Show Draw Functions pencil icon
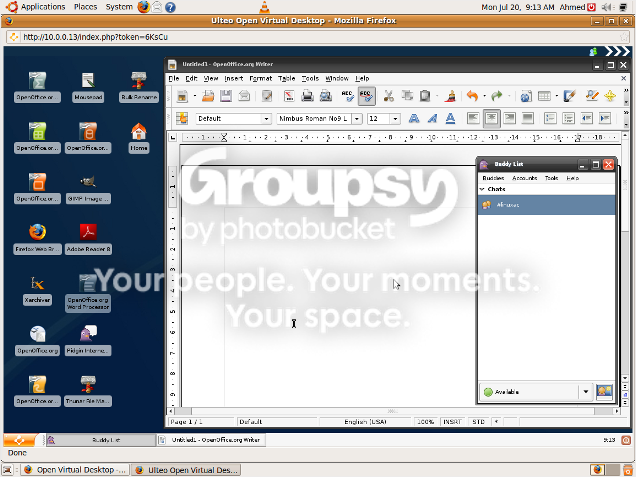The width and height of the screenshot is (636, 477). click(569, 96)
